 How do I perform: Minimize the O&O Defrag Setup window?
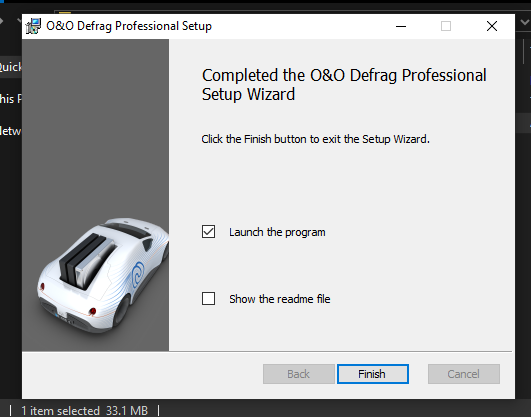tap(401, 26)
